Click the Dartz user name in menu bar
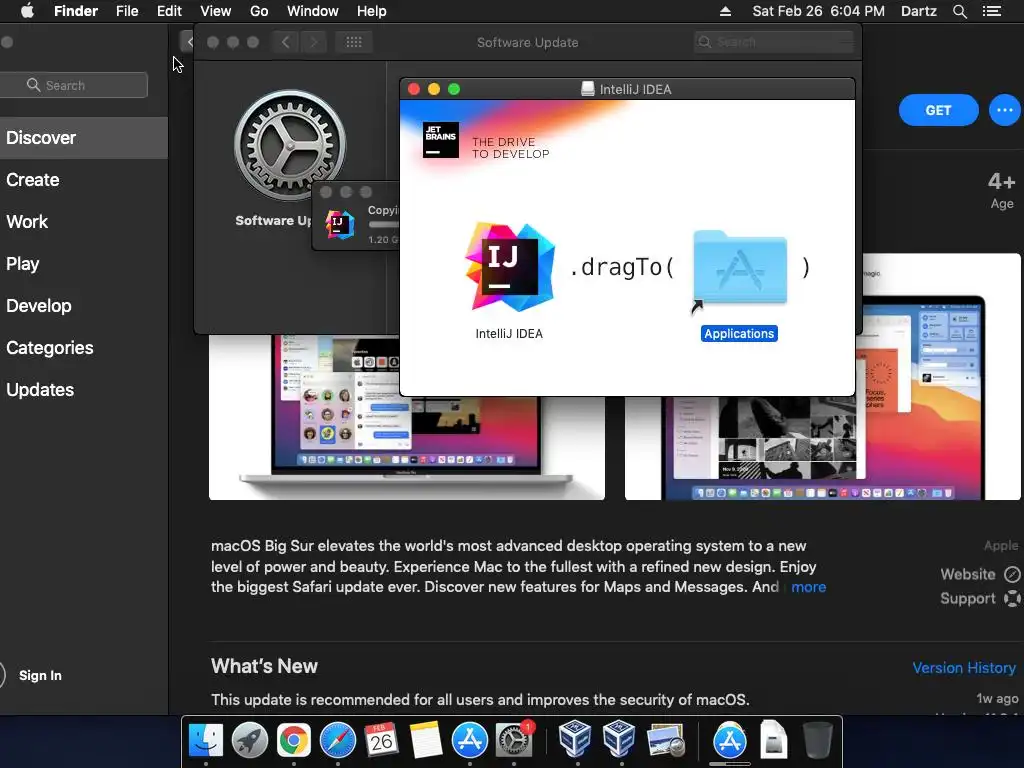 tap(919, 11)
